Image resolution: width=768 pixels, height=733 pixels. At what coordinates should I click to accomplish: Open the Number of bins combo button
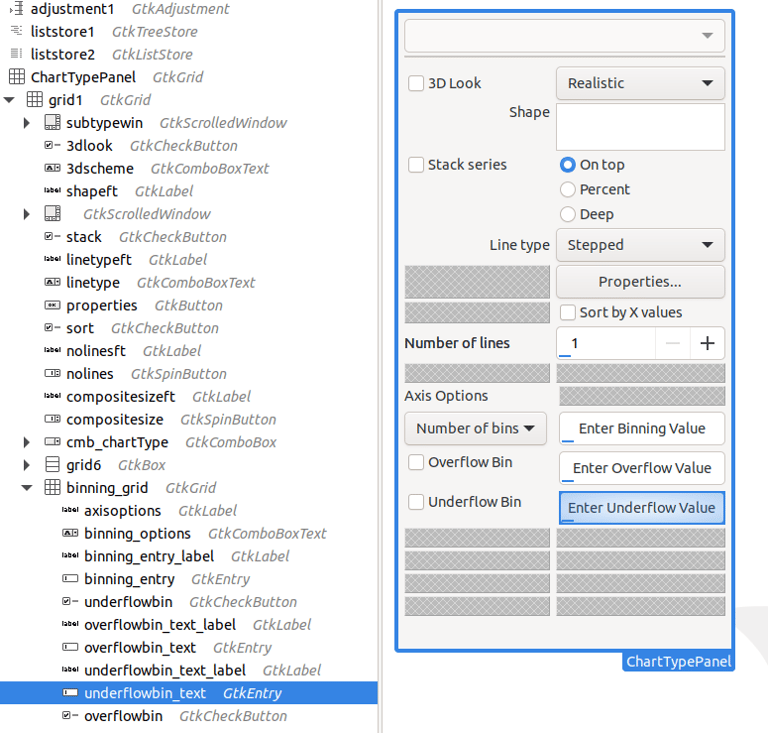point(475,428)
